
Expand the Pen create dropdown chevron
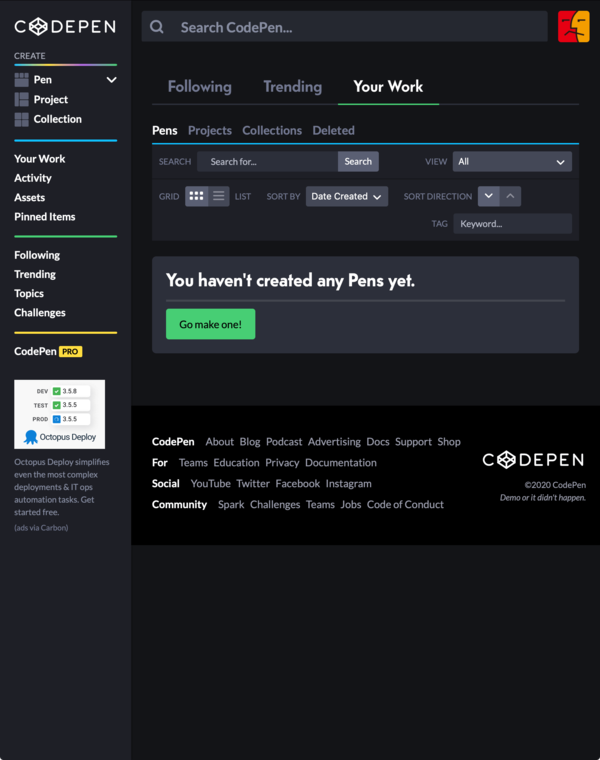coord(111,79)
